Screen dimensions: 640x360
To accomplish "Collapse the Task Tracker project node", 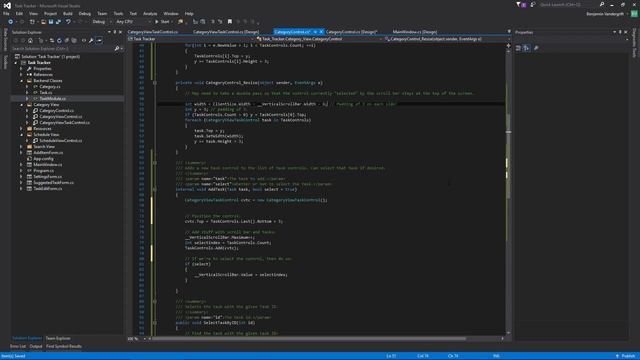I will click(x=16, y=63).
